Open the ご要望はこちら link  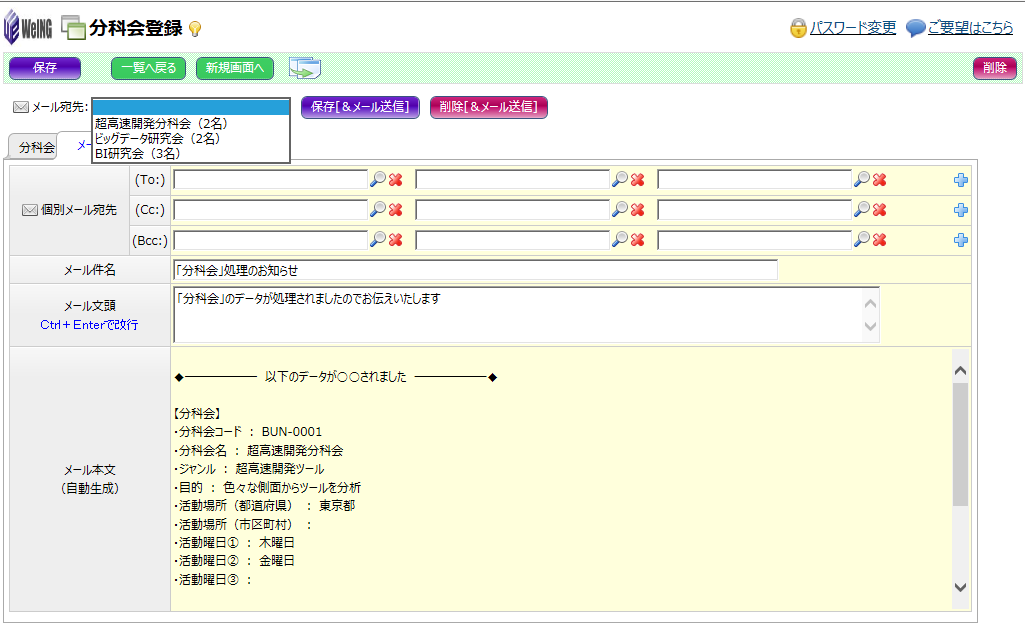(x=970, y=28)
